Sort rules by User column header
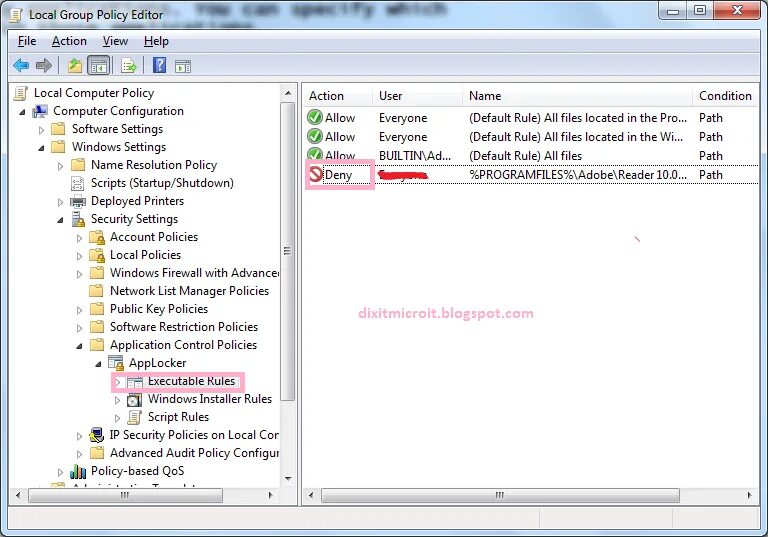The image size is (768, 537). [417, 96]
